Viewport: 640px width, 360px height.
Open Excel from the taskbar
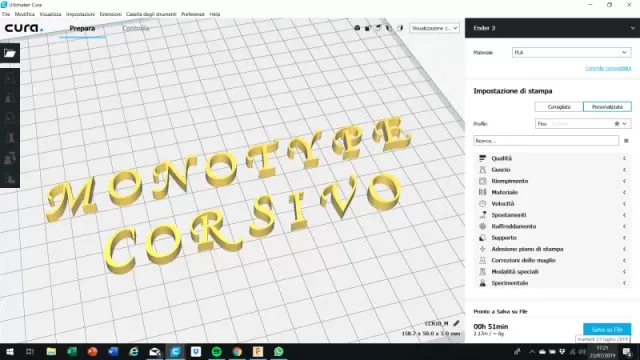tap(72, 351)
